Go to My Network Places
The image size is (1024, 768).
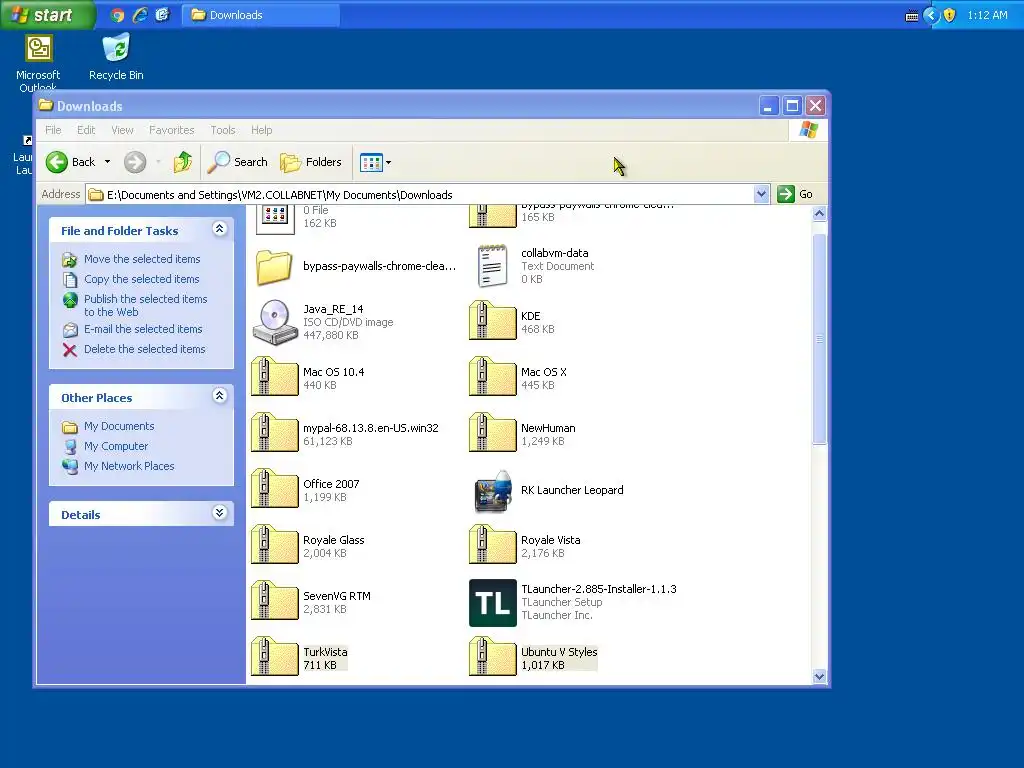[x=129, y=466]
